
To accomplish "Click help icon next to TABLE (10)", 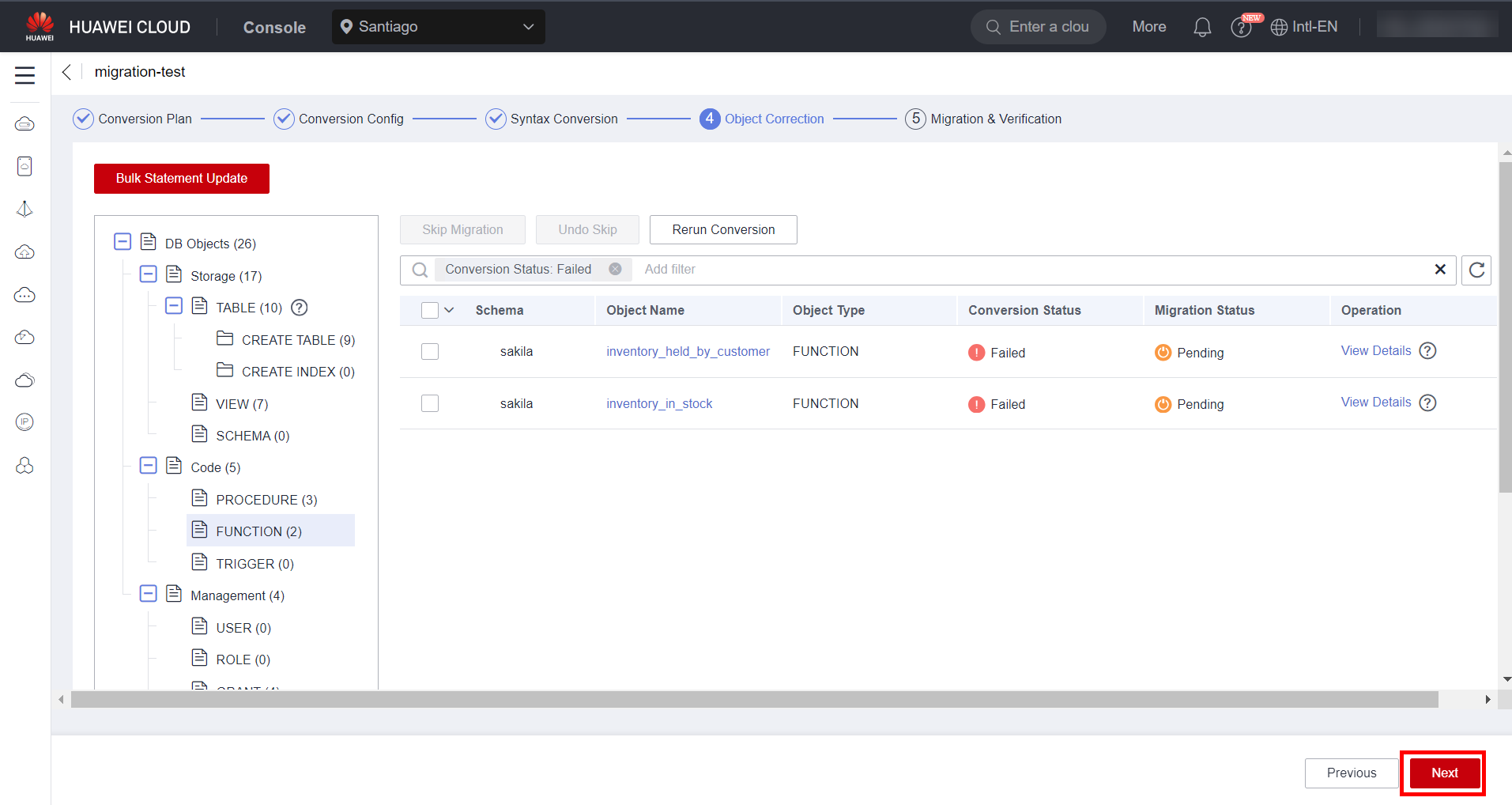I will [299, 308].
